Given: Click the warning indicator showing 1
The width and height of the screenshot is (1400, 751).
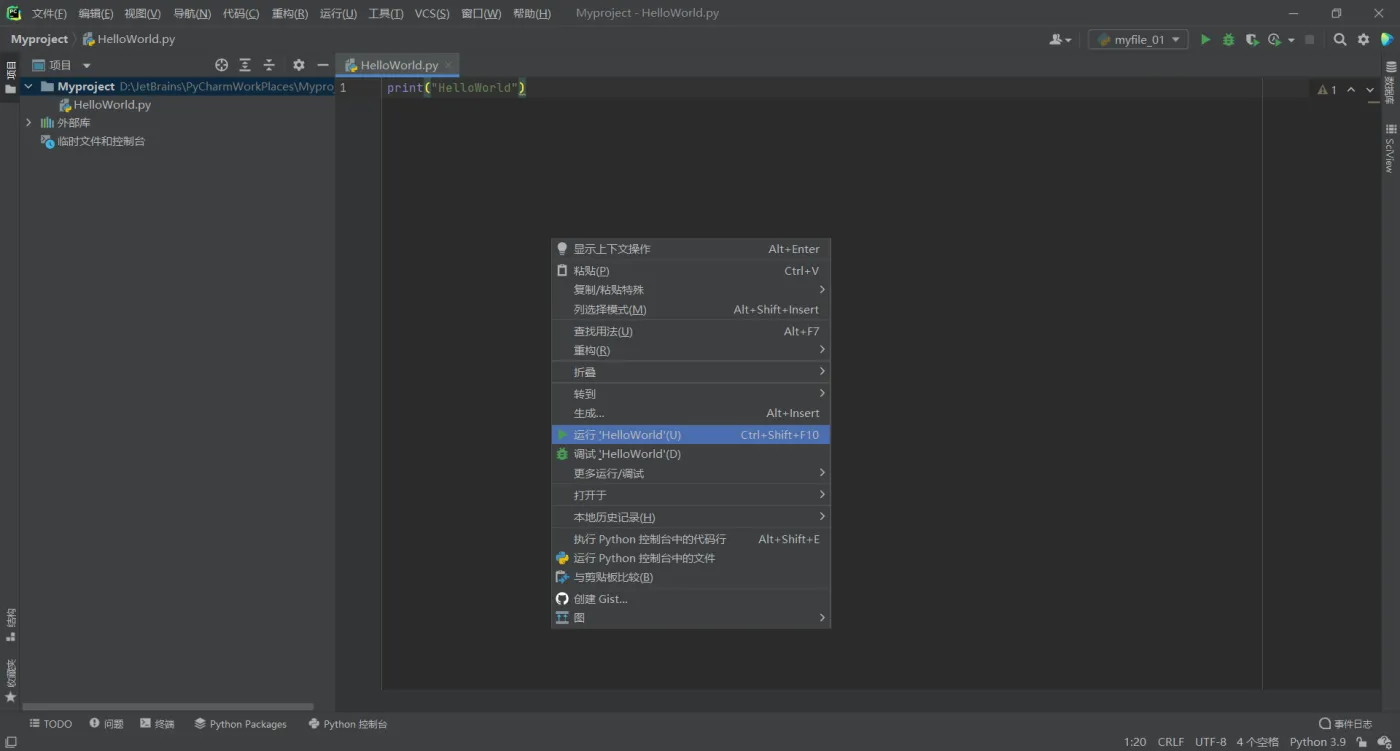Looking at the screenshot, I should pos(1327,90).
